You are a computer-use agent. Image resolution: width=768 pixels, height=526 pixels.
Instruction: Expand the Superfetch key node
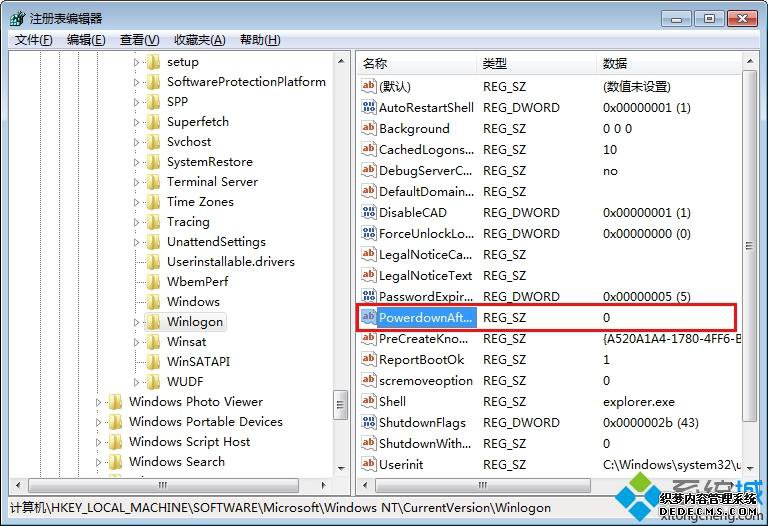coord(137,122)
